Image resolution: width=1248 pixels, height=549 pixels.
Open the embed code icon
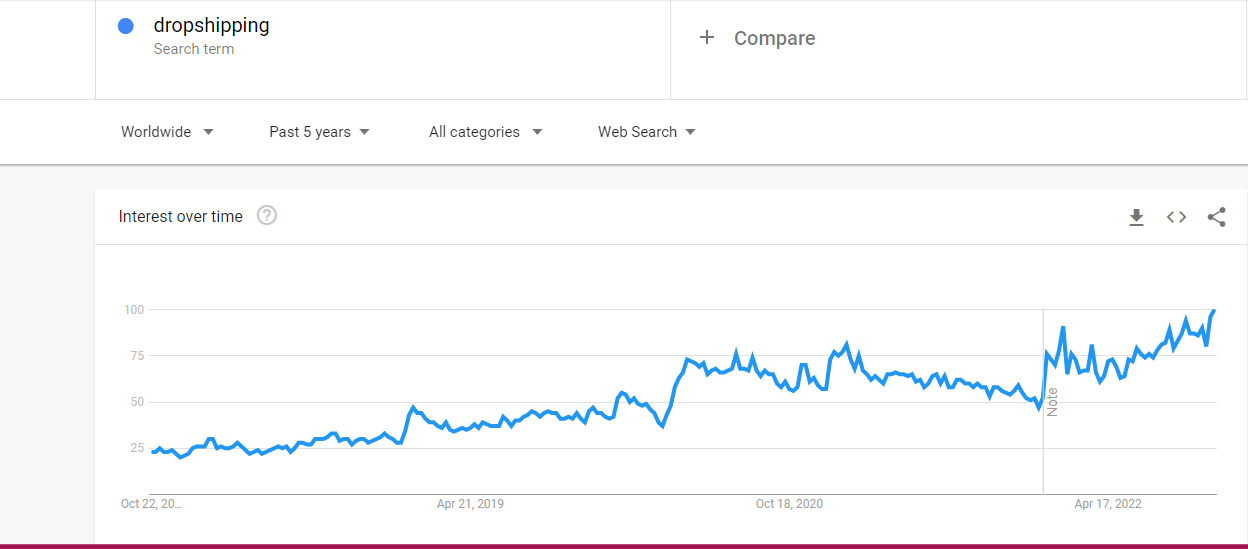[1176, 217]
